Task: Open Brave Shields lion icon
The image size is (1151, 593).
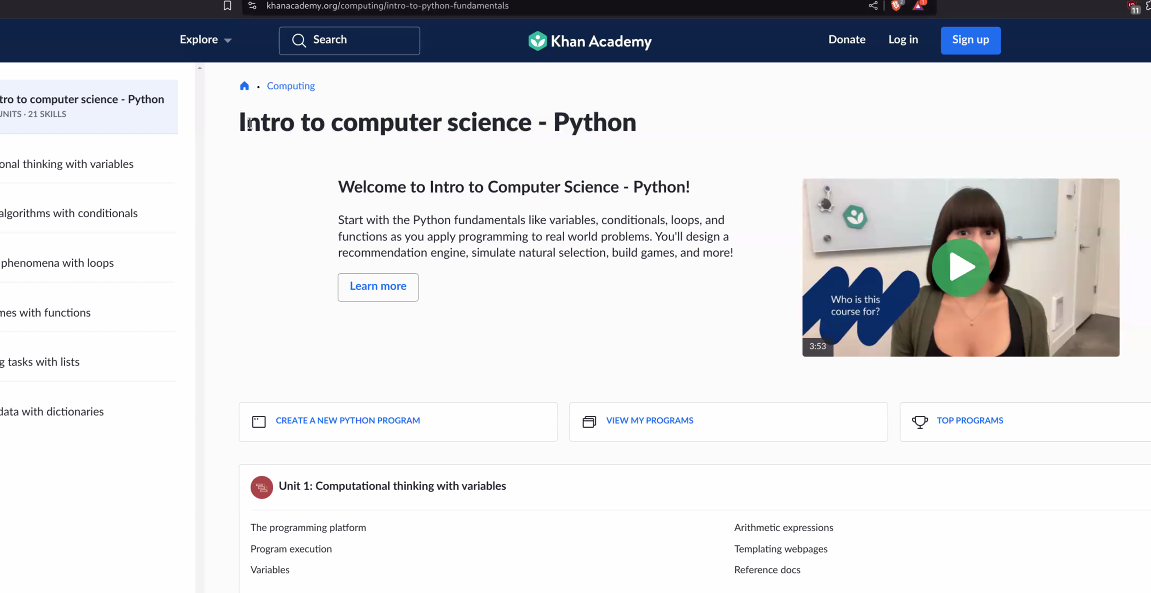Action: [x=896, y=6]
